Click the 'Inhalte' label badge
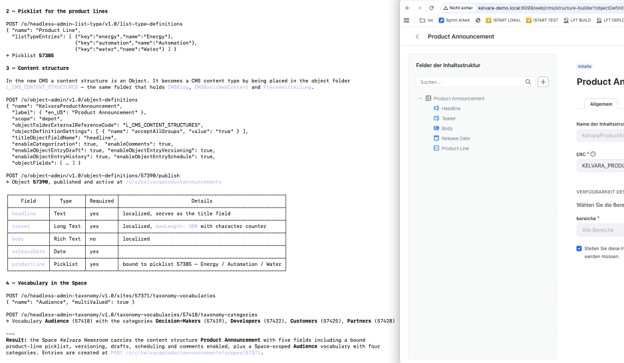The width and height of the screenshot is (624, 363). (x=585, y=66)
